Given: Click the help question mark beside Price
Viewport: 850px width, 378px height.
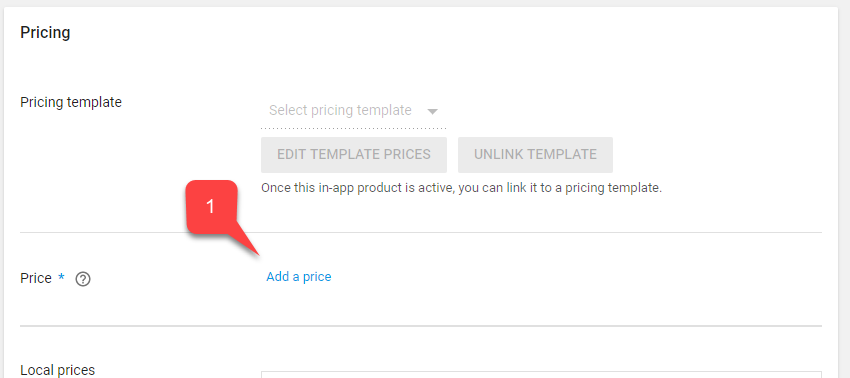Looking at the screenshot, I should pos(83,279).
